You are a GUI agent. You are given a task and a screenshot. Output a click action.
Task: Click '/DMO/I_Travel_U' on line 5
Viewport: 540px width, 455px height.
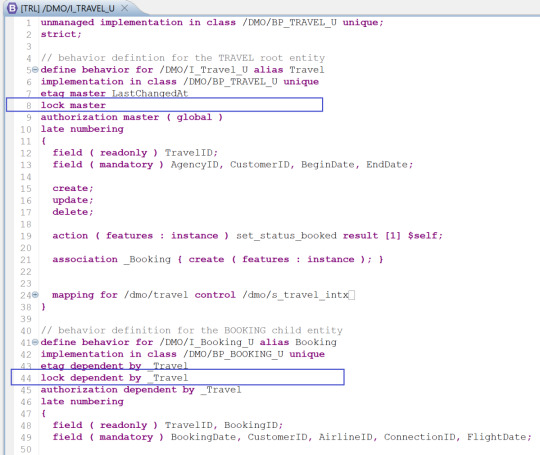204,70
